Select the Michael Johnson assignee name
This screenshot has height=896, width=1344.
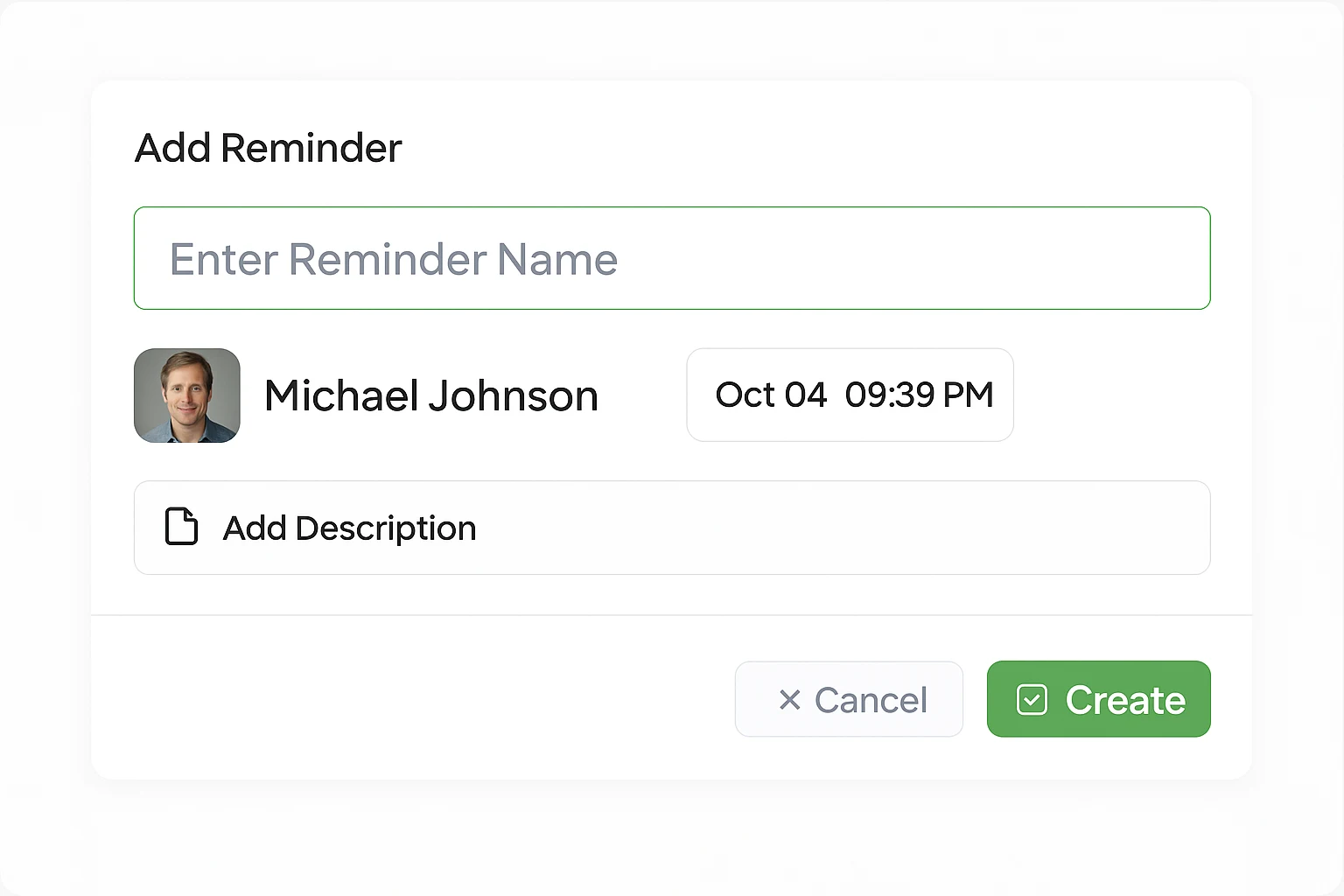point(430,396)
